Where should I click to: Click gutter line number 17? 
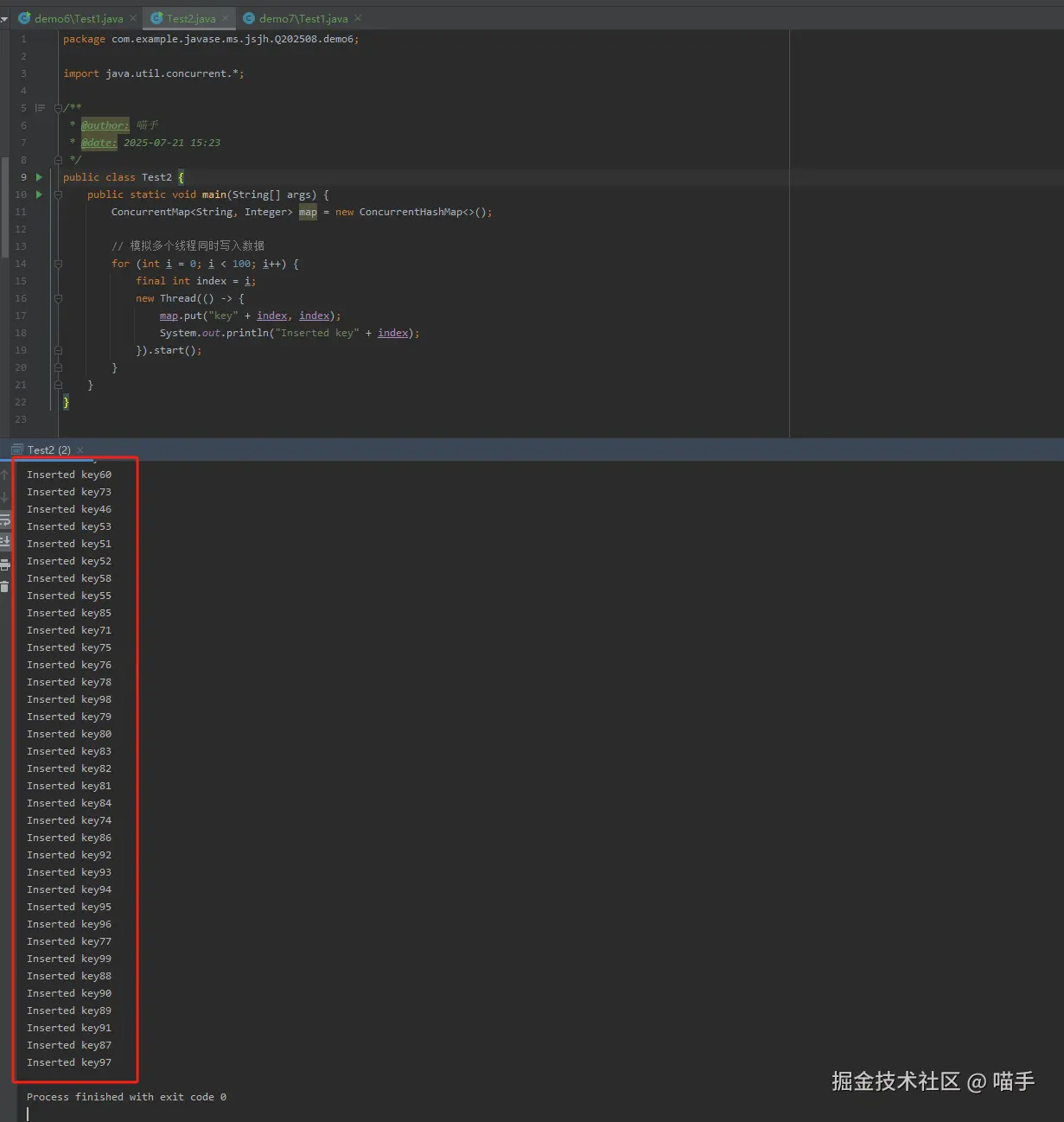(21, 316)
